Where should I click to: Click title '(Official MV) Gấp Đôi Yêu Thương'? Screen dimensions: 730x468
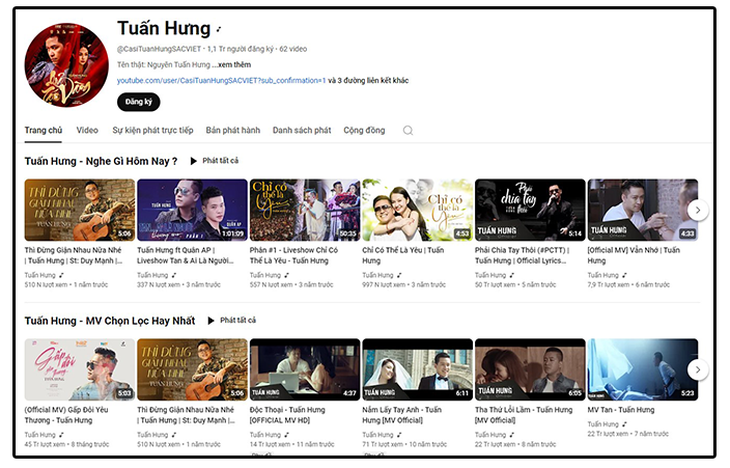[67, 415]
